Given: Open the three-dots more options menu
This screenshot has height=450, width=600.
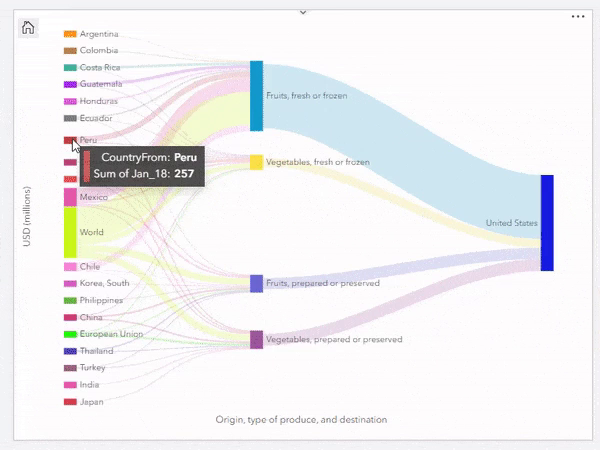Looking at the screenshot, I should tap(578, 16).
